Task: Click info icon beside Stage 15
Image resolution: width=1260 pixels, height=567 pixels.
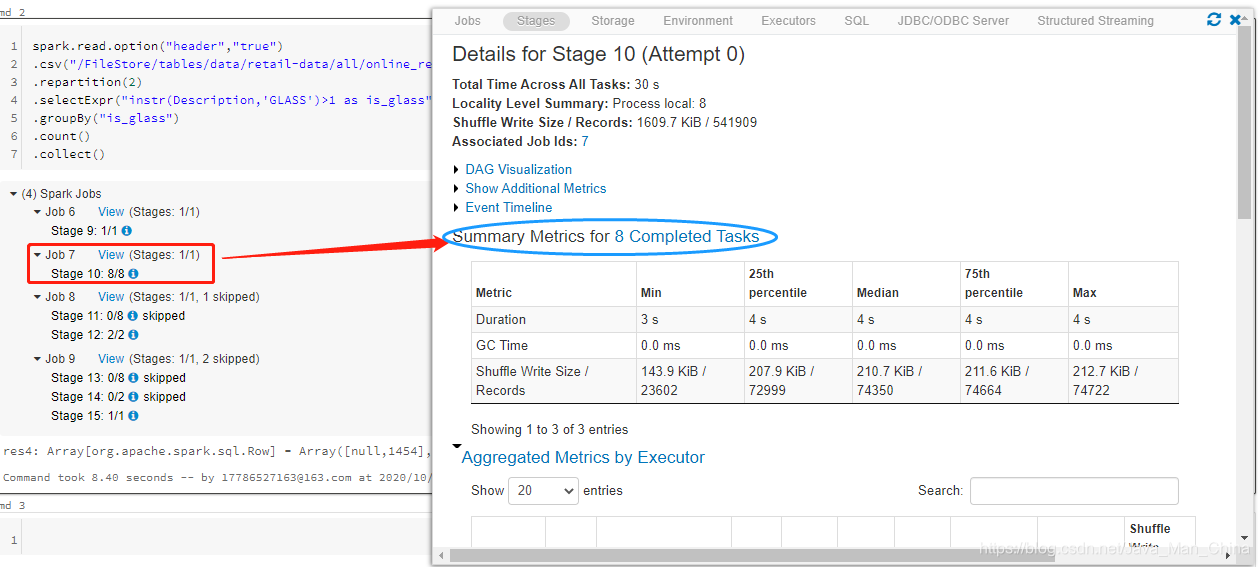Action: (126, 416)
